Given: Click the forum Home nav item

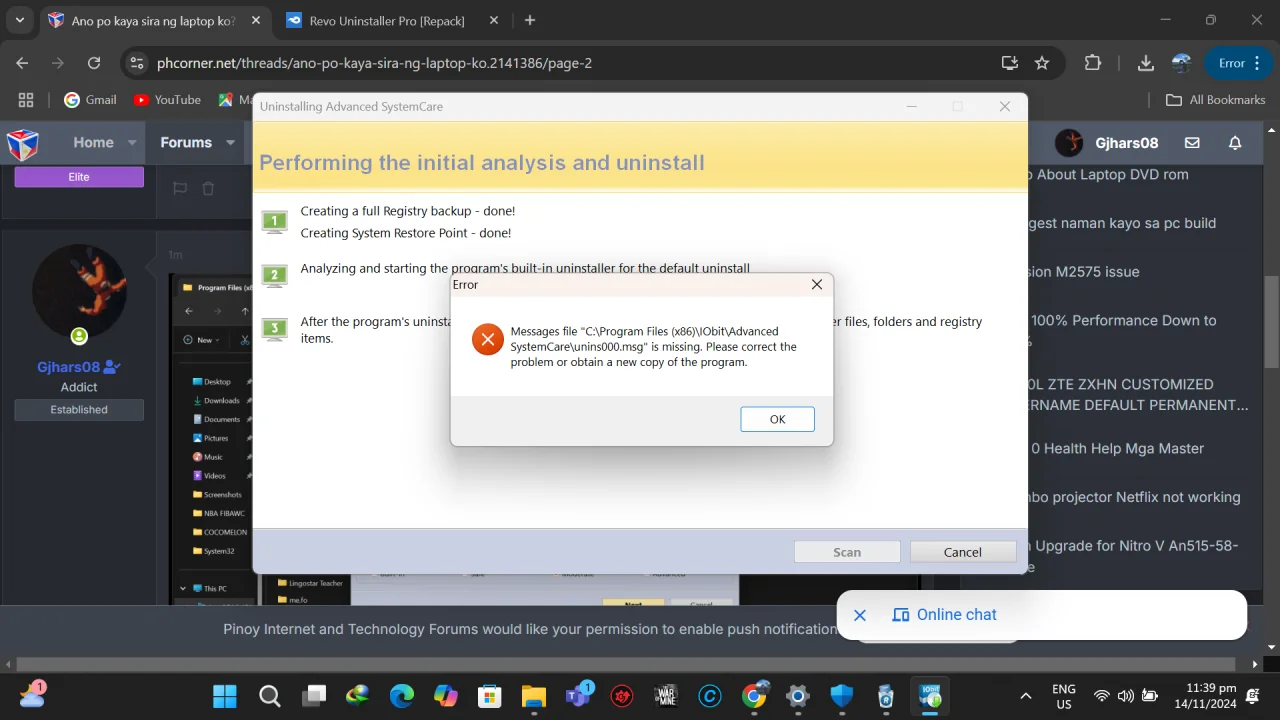Looking at the screenshot, I should coord(93,142).
